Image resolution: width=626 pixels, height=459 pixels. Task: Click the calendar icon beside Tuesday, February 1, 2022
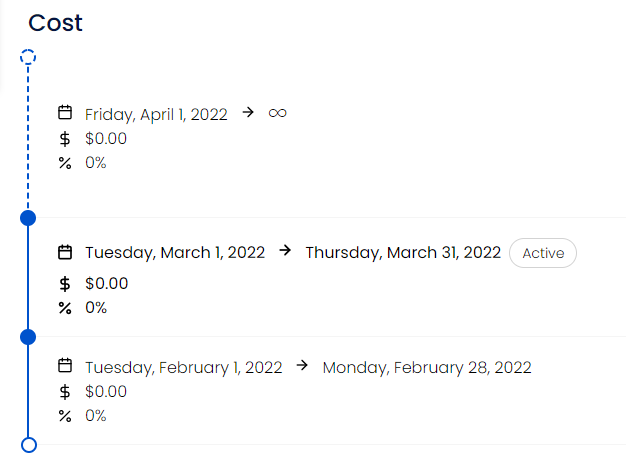pyautogui.click(x=65, y=366)
